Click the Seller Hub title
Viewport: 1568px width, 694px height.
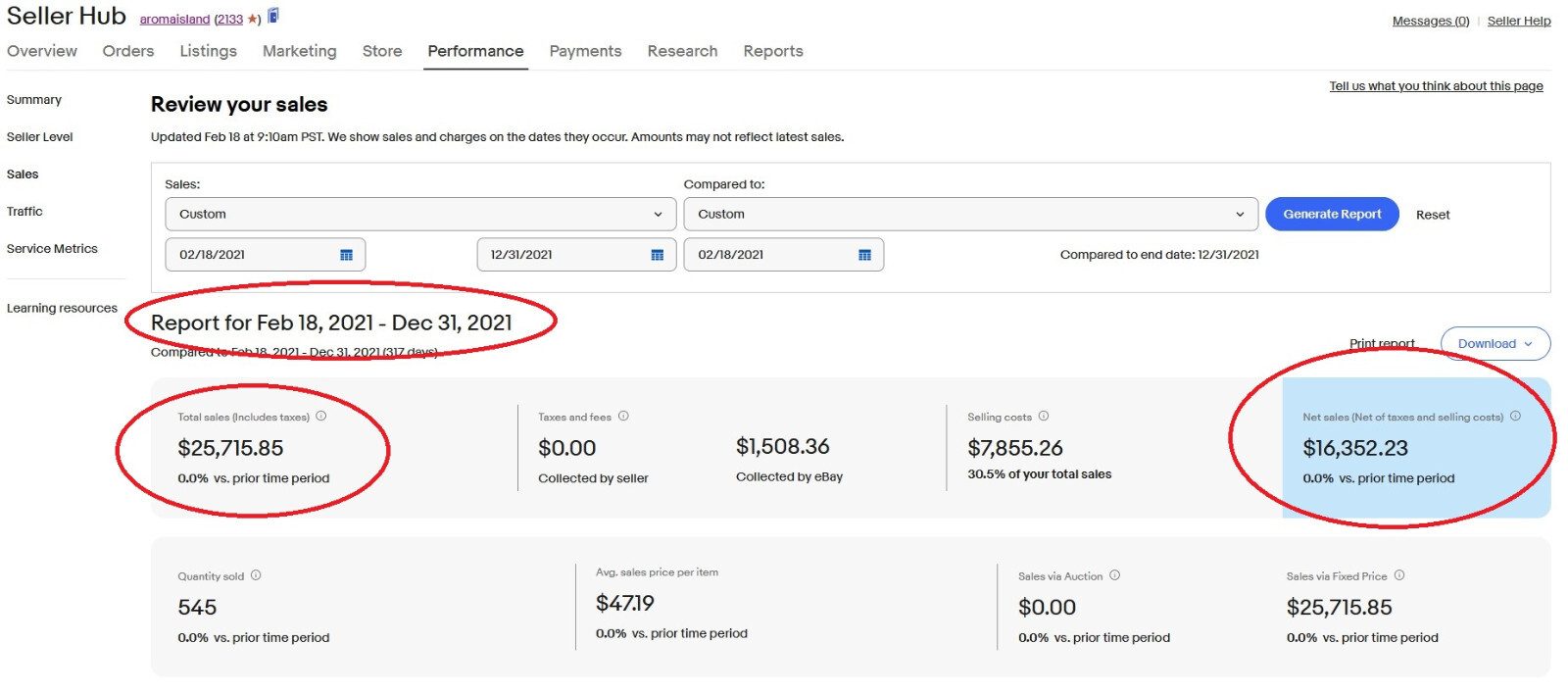(67, 16)
